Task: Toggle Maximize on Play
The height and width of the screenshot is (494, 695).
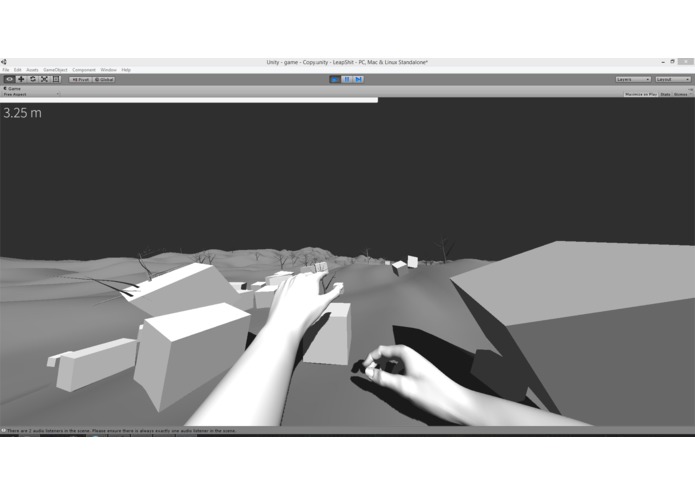Action: [x=640, y=94]
